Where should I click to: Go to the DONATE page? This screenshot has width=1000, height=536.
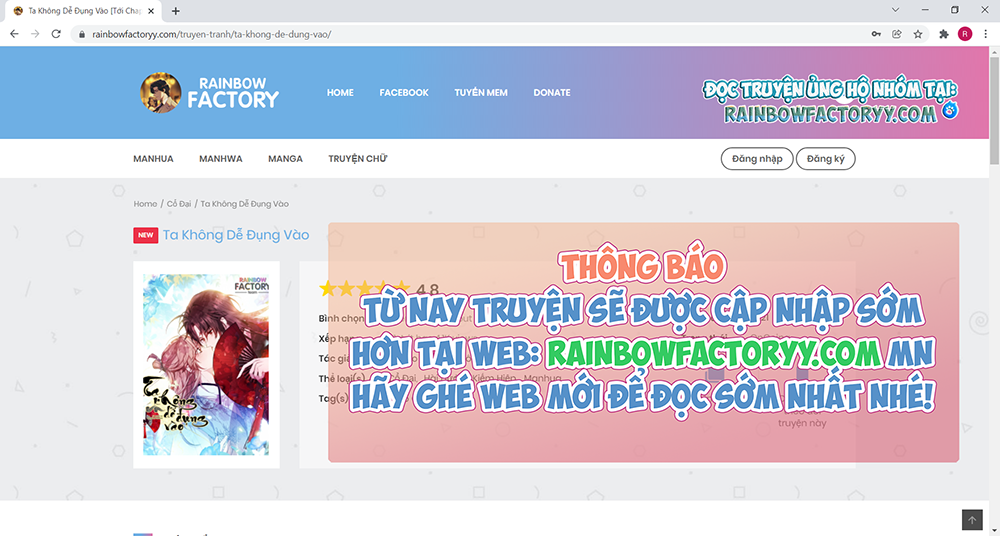[552, 93]
